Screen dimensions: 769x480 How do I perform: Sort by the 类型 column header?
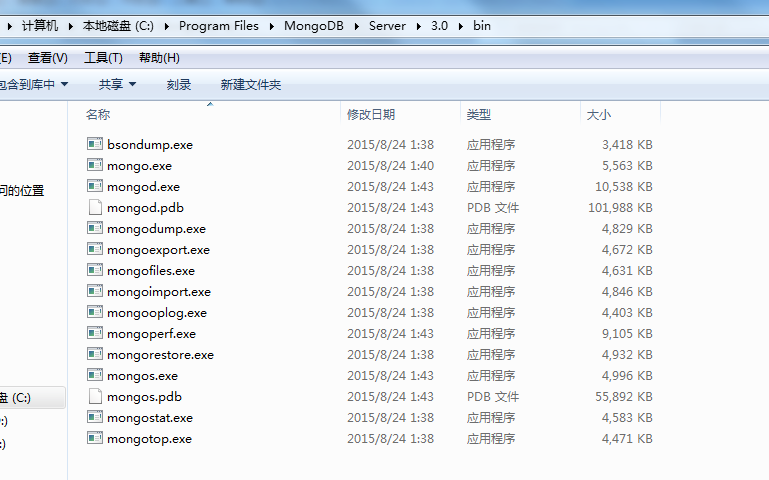479,115
